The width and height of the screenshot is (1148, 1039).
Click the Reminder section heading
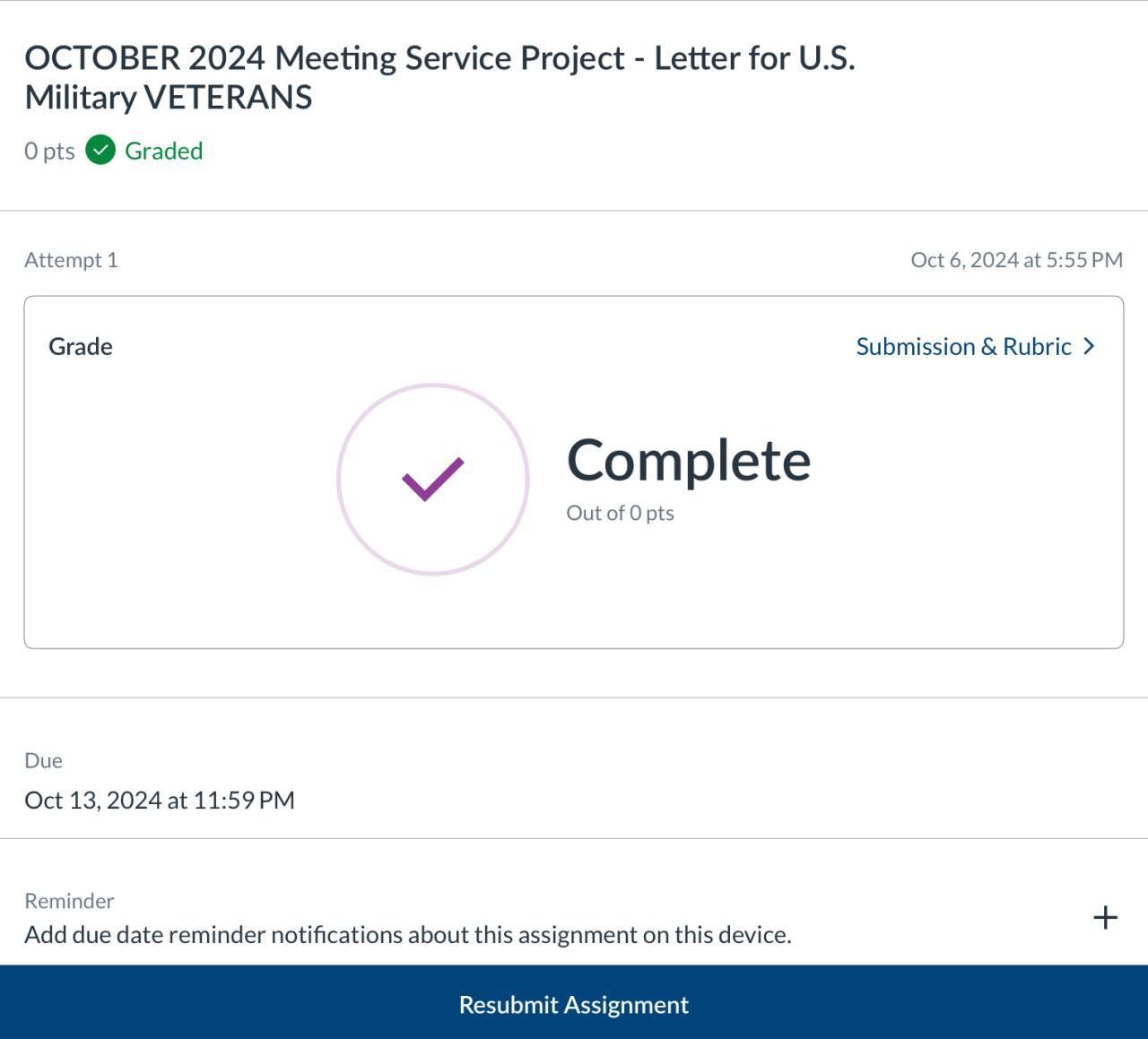click(x=69, y=901)
